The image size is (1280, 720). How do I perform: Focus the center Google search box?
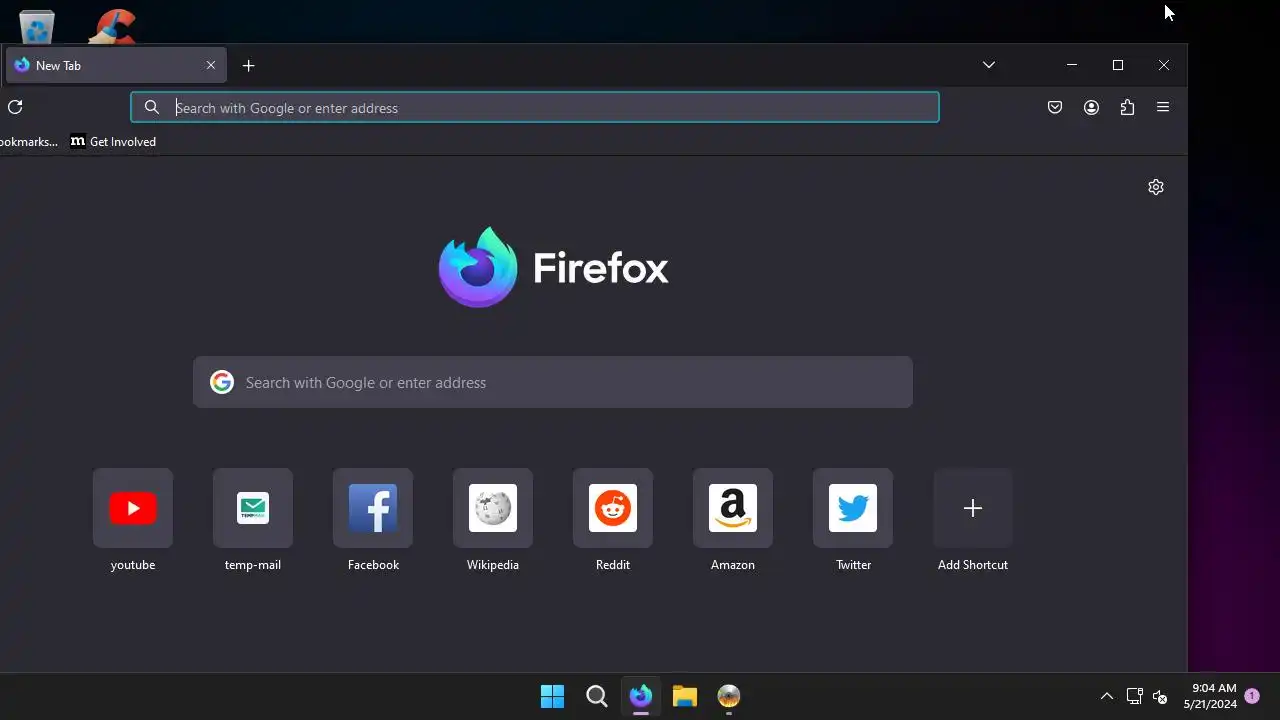click(x=553, y=382)
